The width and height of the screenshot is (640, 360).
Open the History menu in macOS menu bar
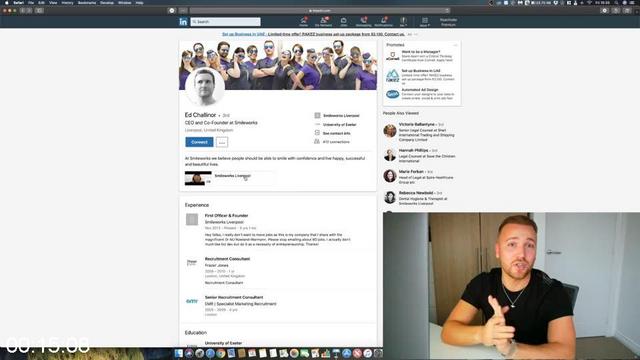click(x=67, y=2)
